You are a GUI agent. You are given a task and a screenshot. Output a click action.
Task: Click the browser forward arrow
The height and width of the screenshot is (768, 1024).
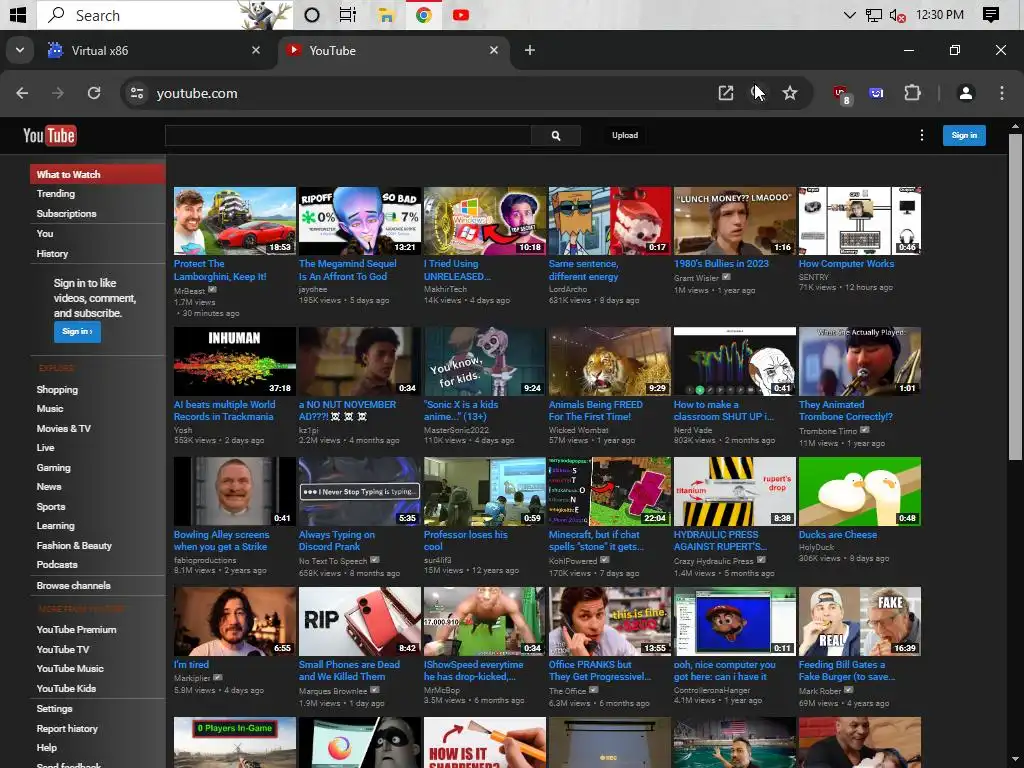(58, 93)
